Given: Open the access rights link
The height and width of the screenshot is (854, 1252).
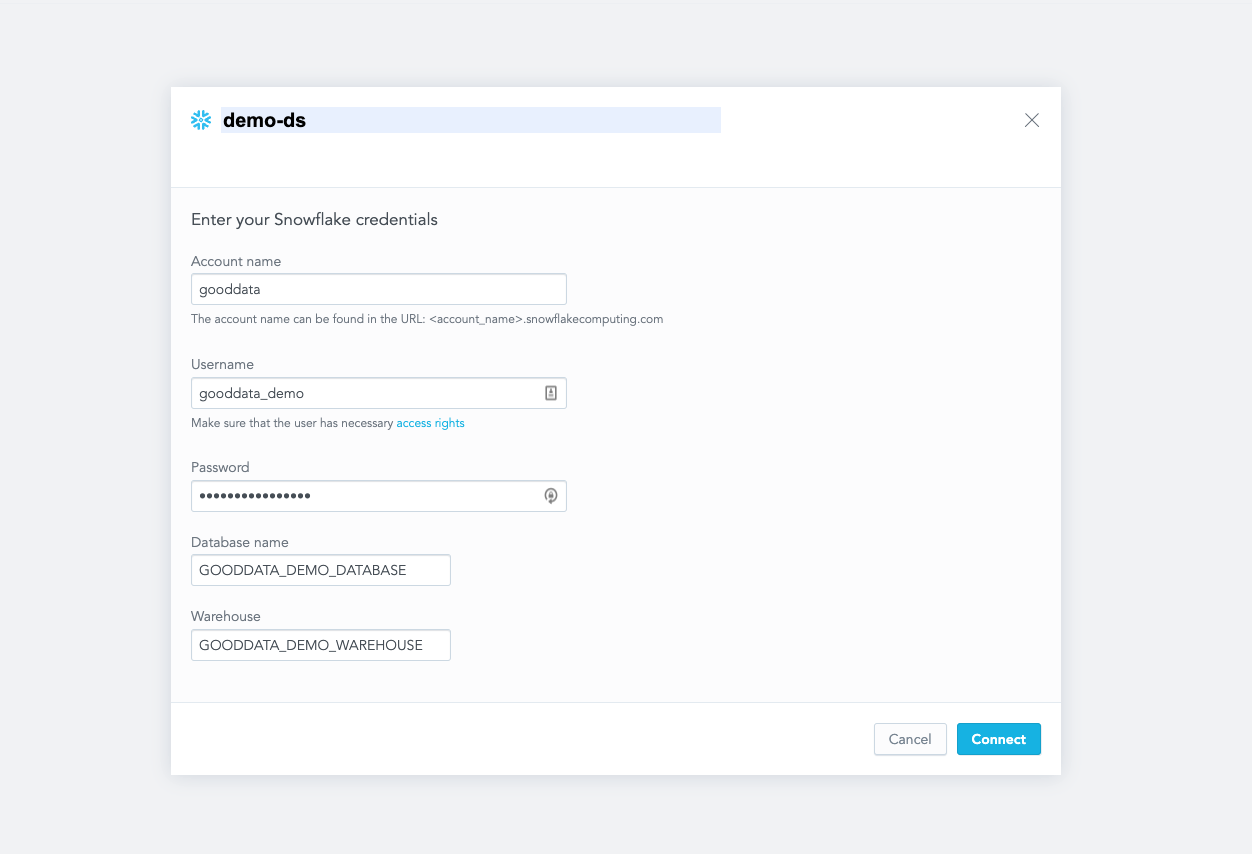Looking at the screenshot, I should (430, 423).
